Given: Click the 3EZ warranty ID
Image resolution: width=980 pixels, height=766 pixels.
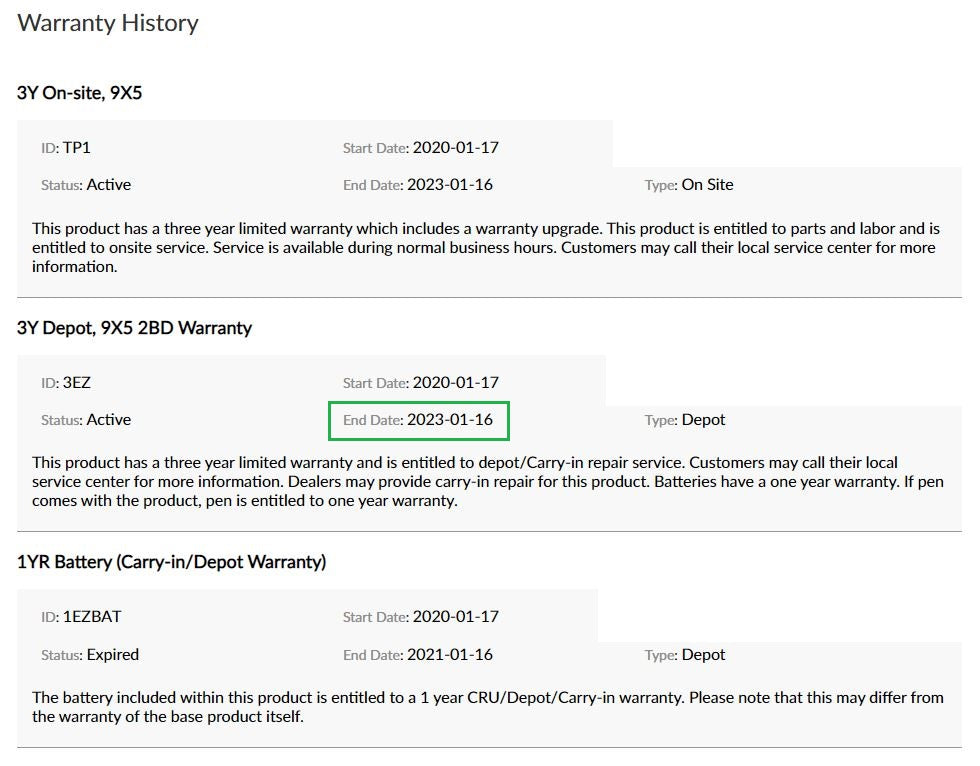Looking at the screenshot, I should 76,382.
